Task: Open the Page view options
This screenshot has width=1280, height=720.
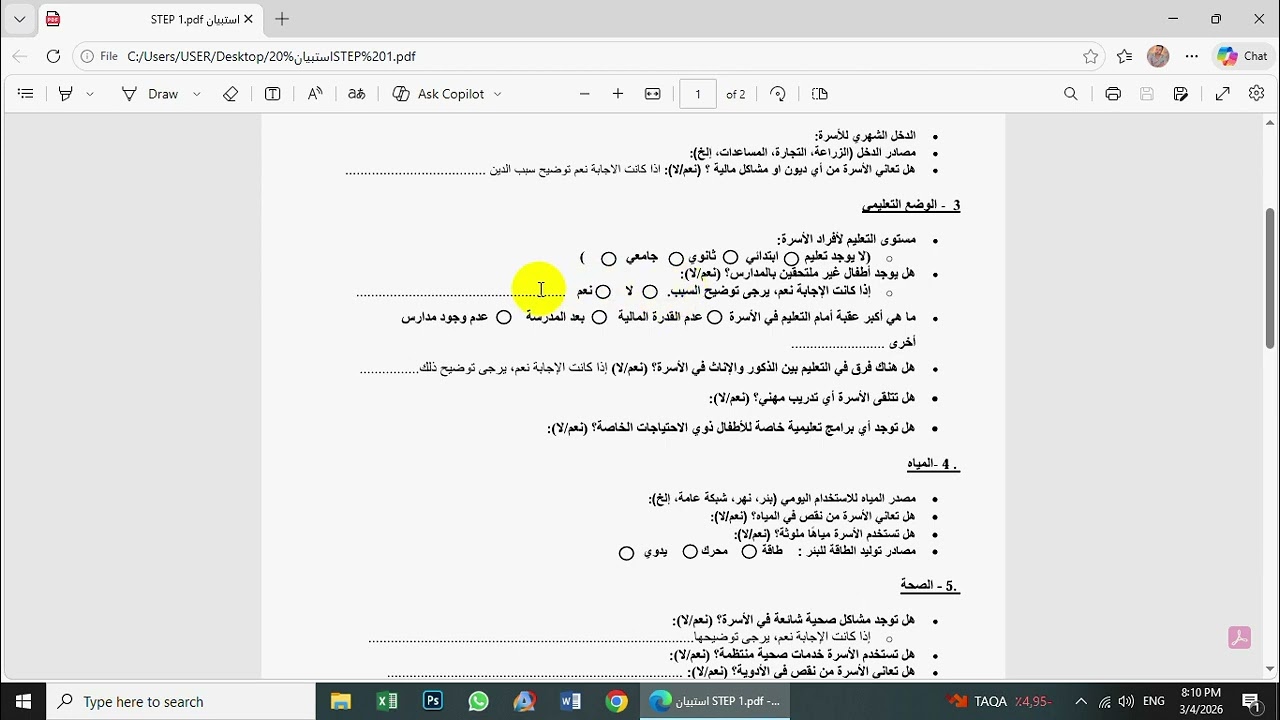Action: tap(820, 94)
